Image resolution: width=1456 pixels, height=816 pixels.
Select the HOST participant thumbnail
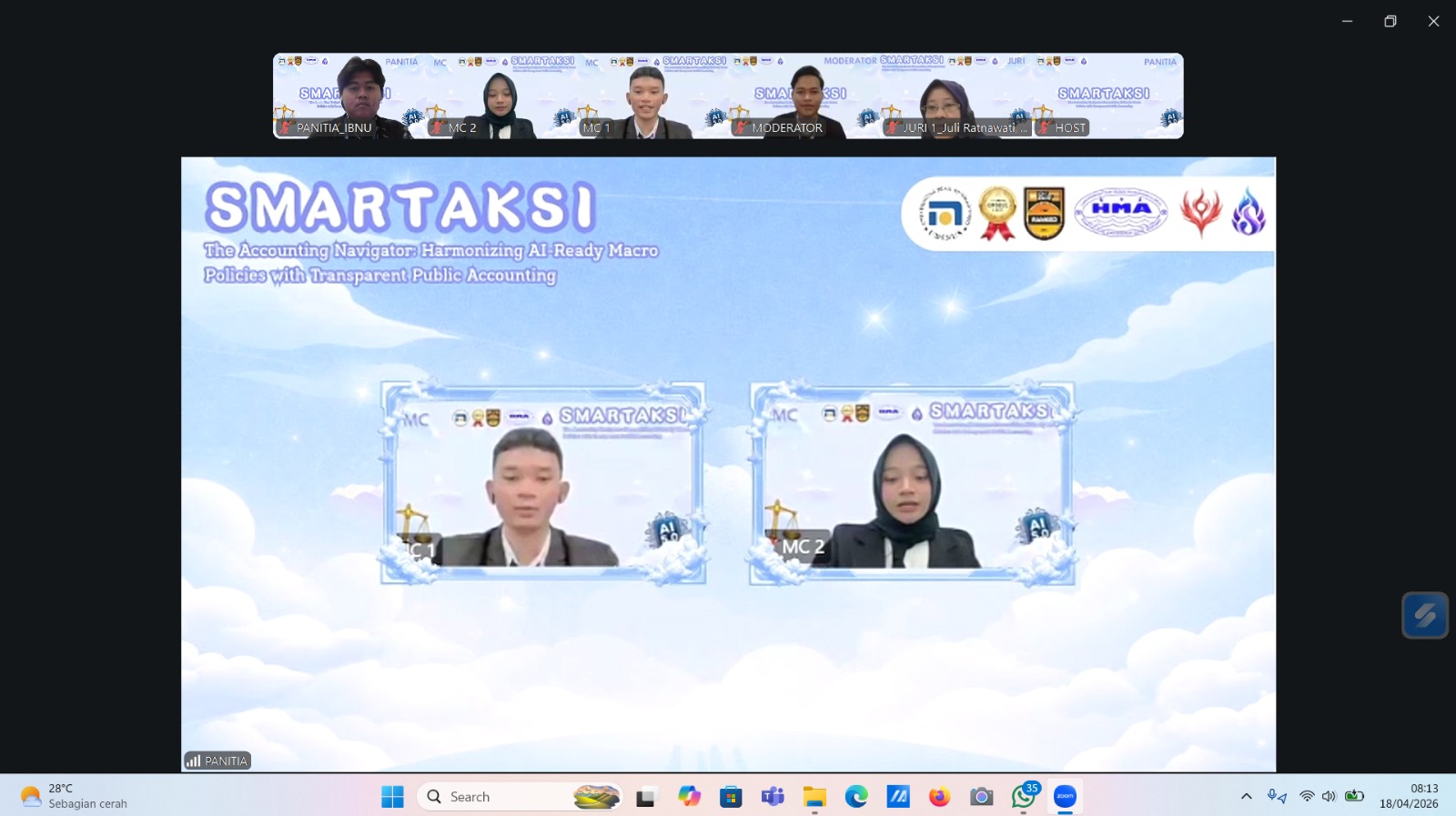pyautogui.click(x=1107, y=96)
